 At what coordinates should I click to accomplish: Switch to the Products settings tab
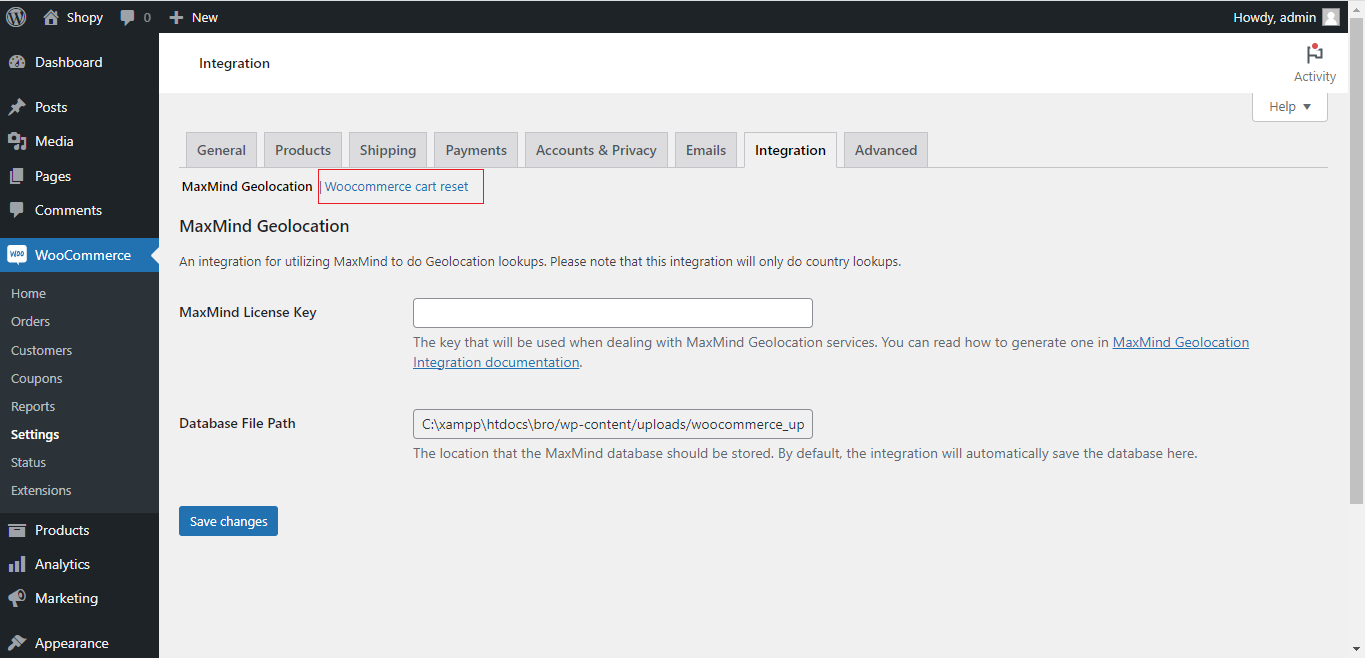pyautogui.click(x=303, y=150)
